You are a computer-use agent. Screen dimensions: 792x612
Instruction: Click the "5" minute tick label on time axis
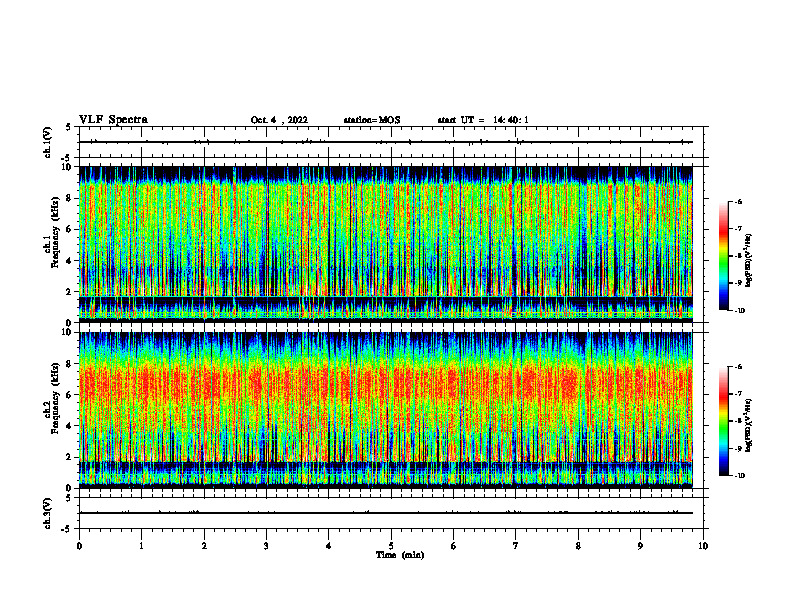(x=391, y=546)
